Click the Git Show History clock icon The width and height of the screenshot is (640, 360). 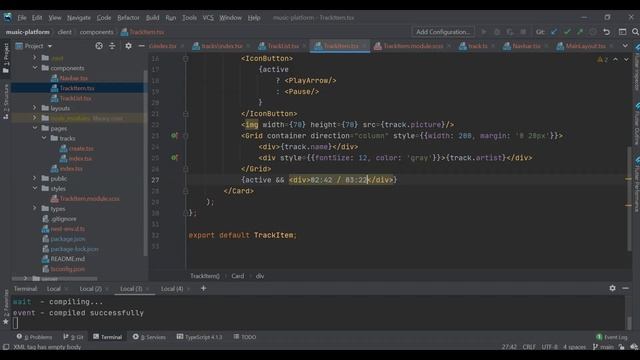tap(593, 32)
